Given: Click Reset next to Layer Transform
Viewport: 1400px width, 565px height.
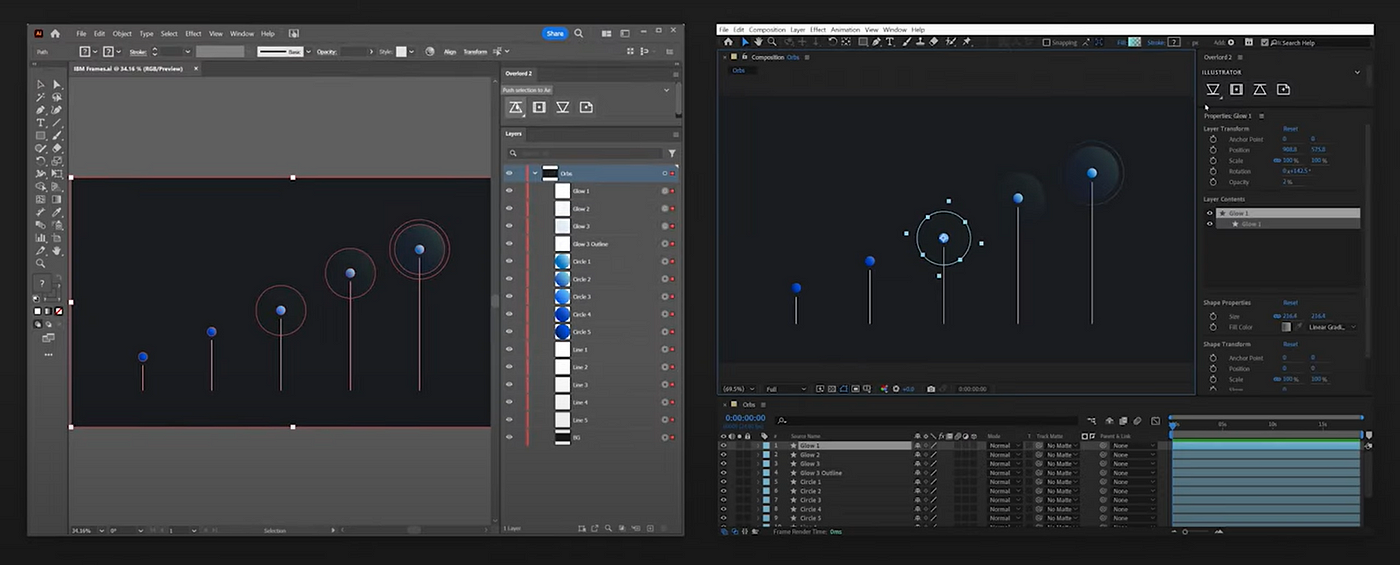Looking at the screenshot, I should 1290,129.
